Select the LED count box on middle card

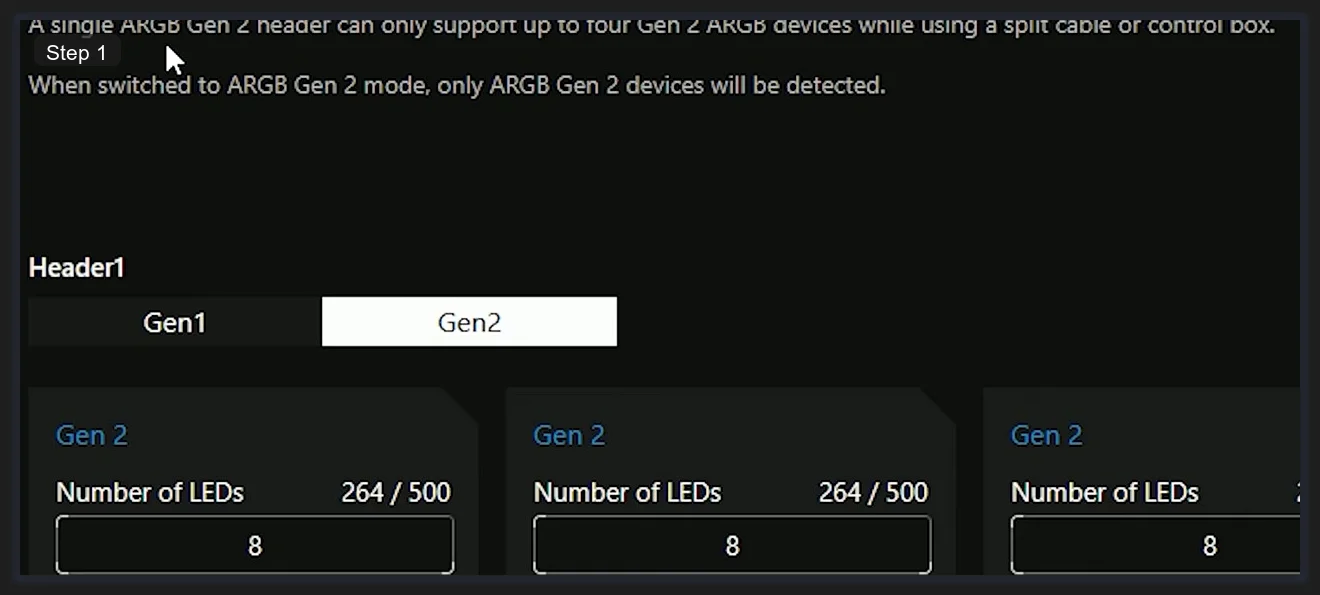tap(732, 544)
